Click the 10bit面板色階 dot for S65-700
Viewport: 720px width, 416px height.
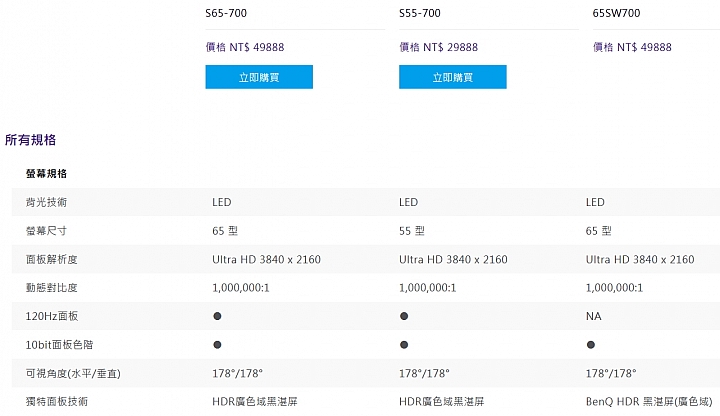pos(217,345)
